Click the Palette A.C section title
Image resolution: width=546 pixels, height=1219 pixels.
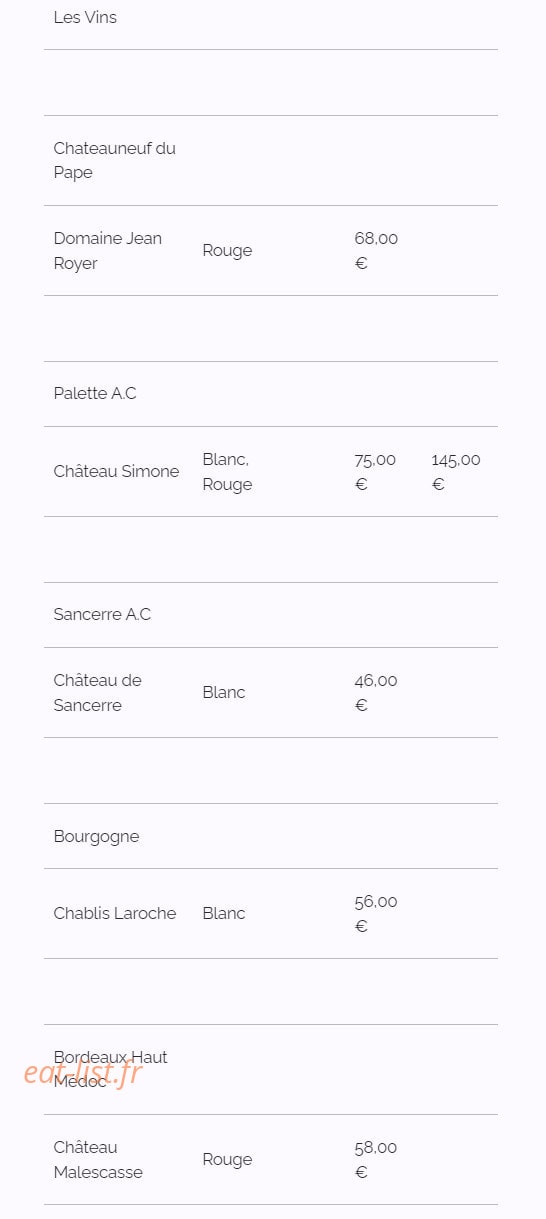click(x=95, y=393)
